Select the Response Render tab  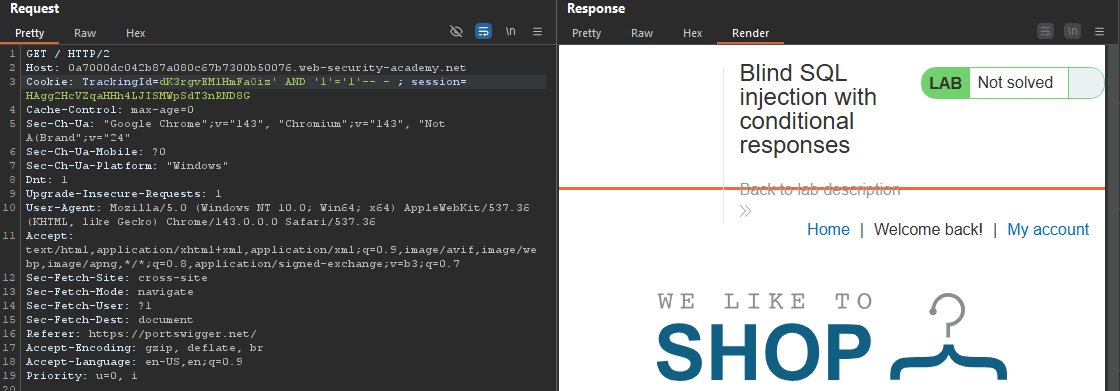[751, 33]
